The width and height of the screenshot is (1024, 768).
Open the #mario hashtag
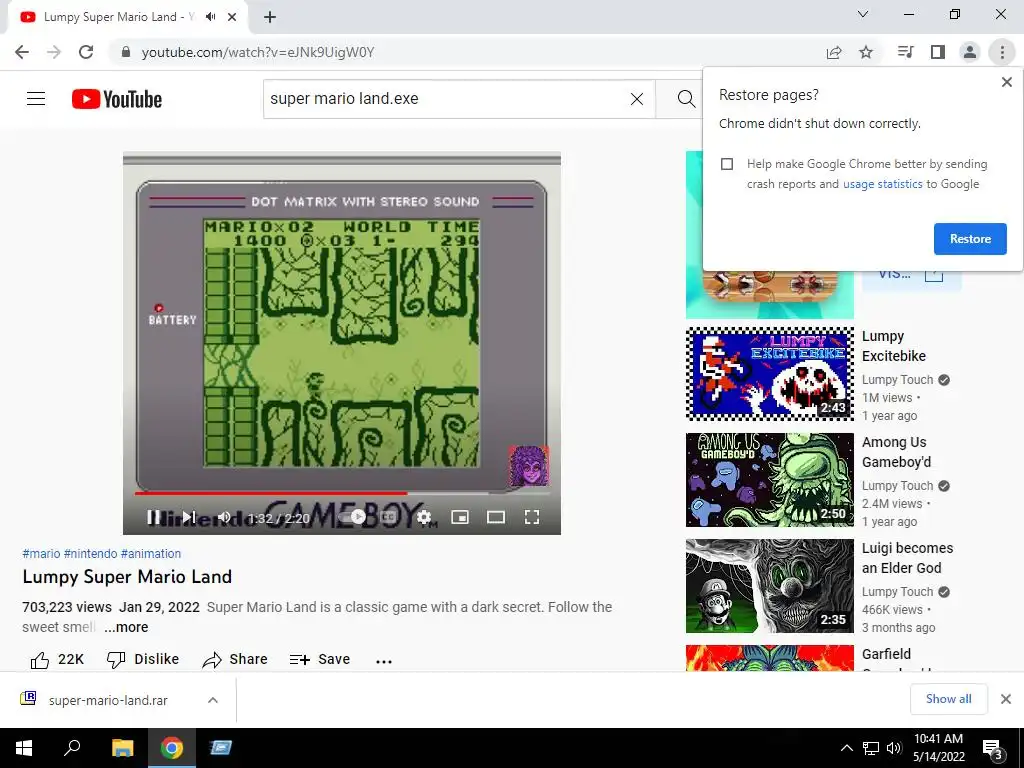pyautogui.click(x=41, y=554)
